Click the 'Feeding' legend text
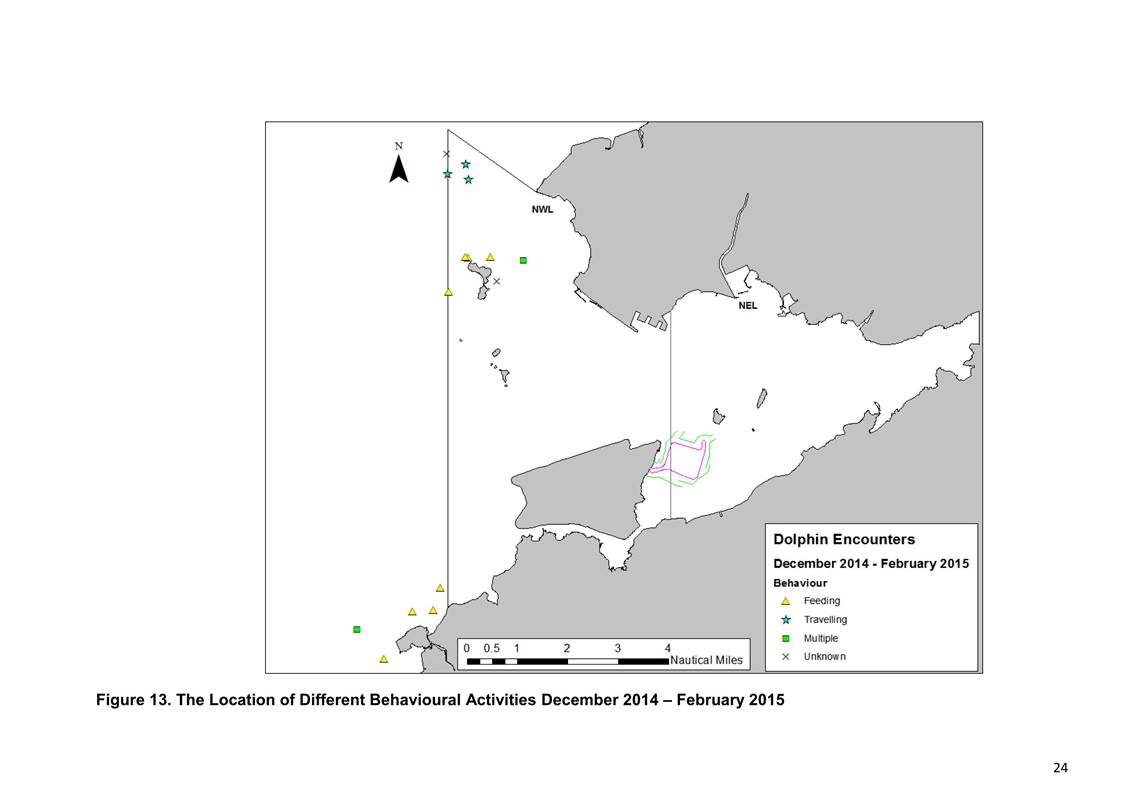1122x794 pixels. [821, 601]
